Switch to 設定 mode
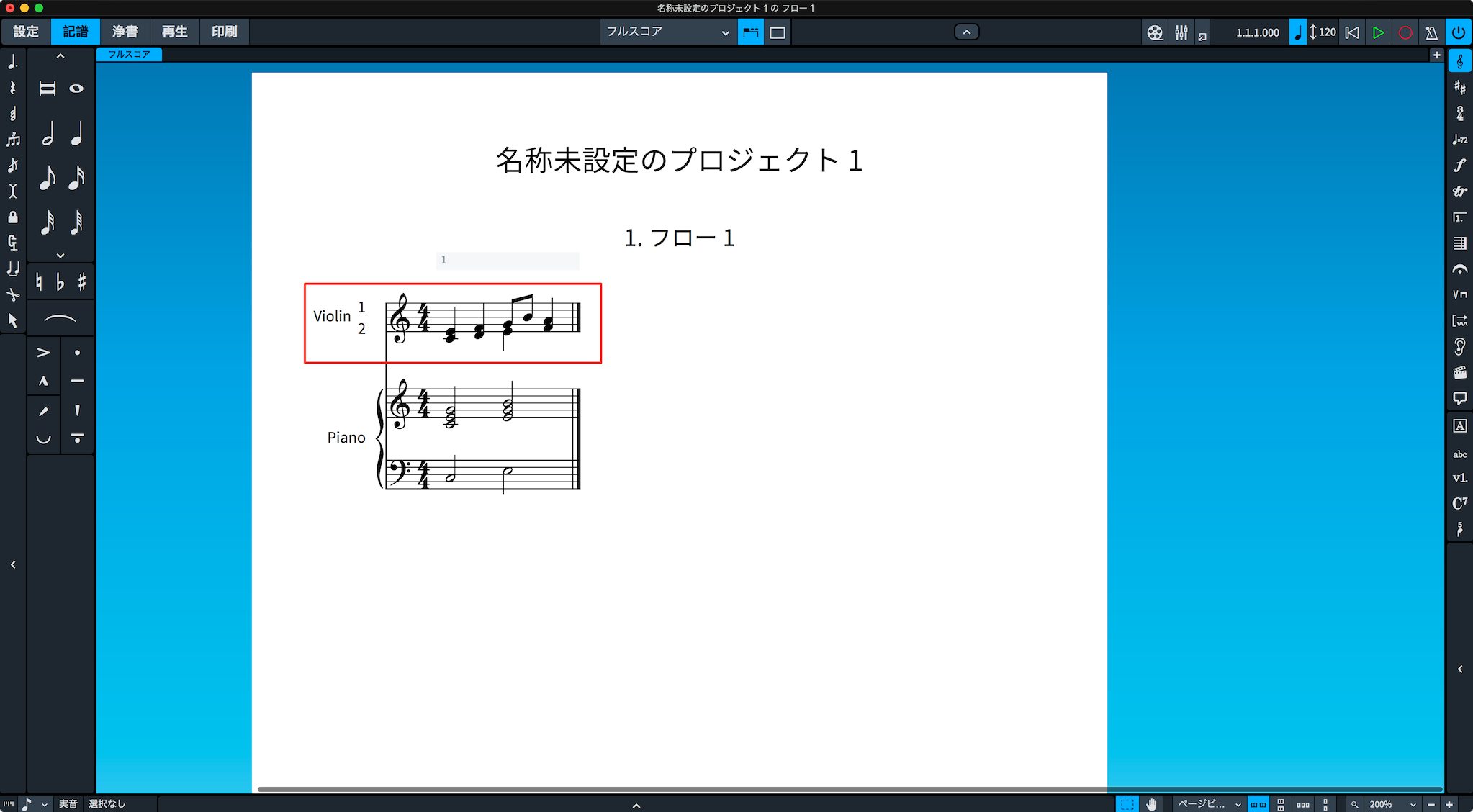 click(x=26, y=32)
